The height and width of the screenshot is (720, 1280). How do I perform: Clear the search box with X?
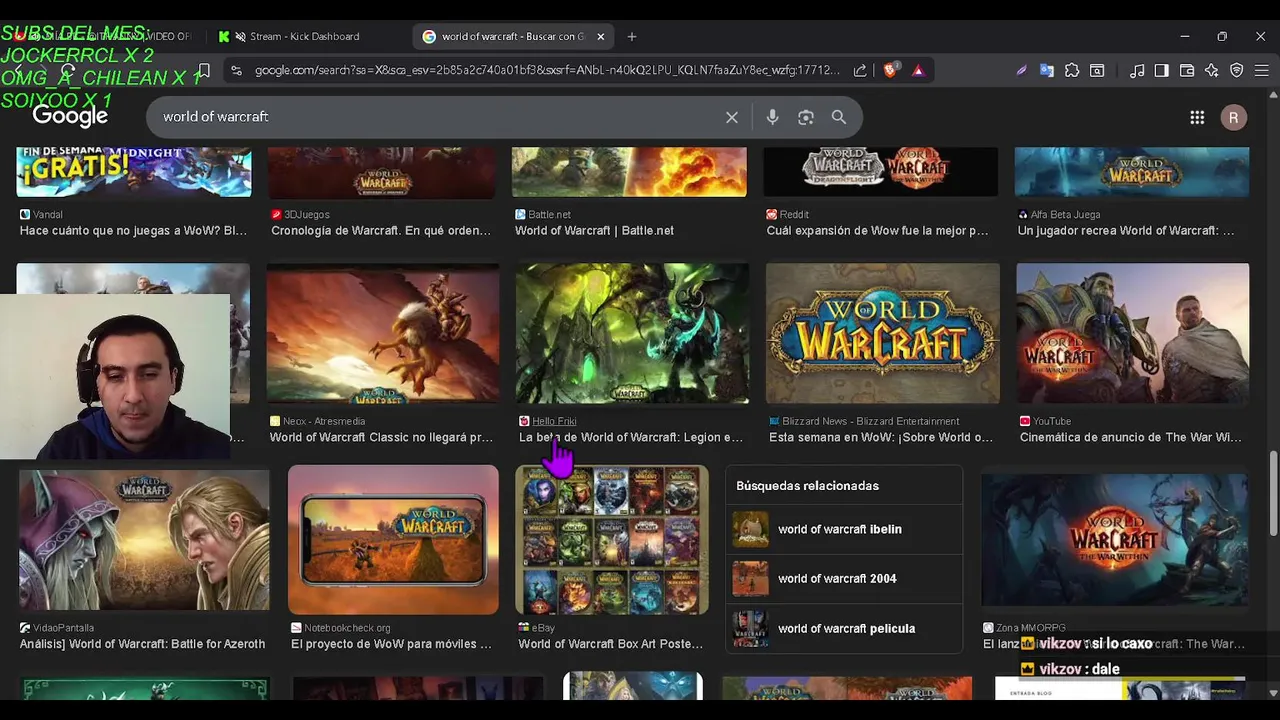[x=732, y=117]
